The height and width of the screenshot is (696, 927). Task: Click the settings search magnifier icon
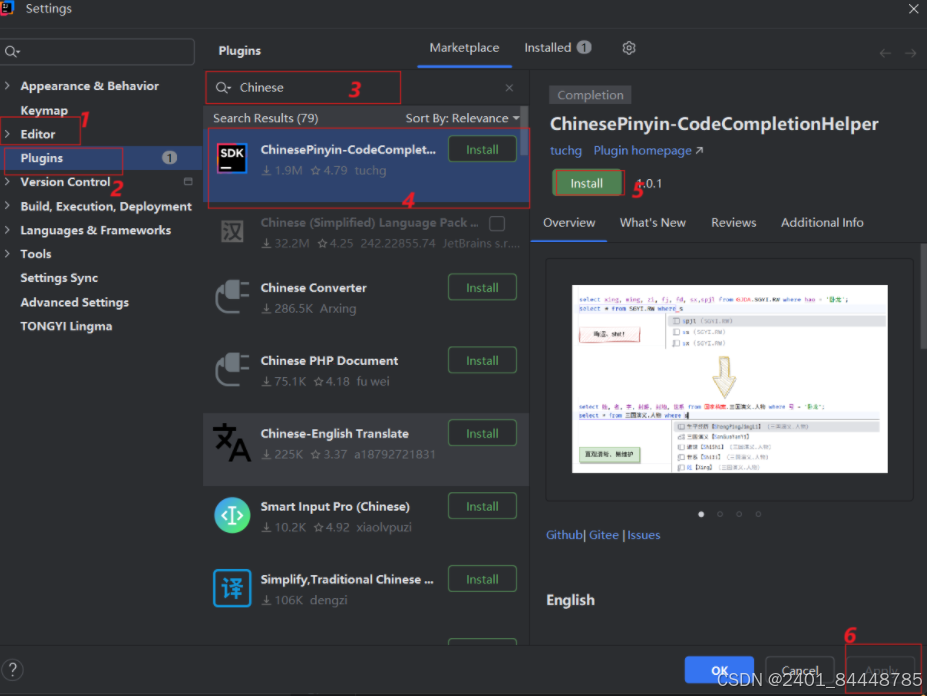pos(12,52)
